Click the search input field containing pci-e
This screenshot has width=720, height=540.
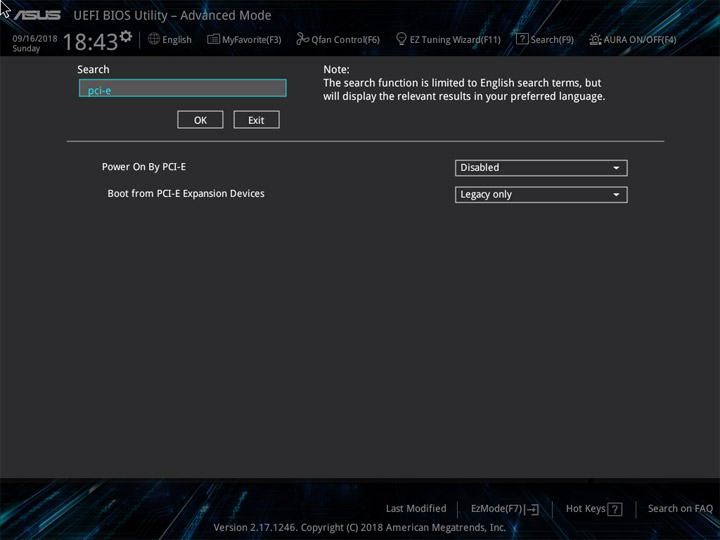click(183, 88)
